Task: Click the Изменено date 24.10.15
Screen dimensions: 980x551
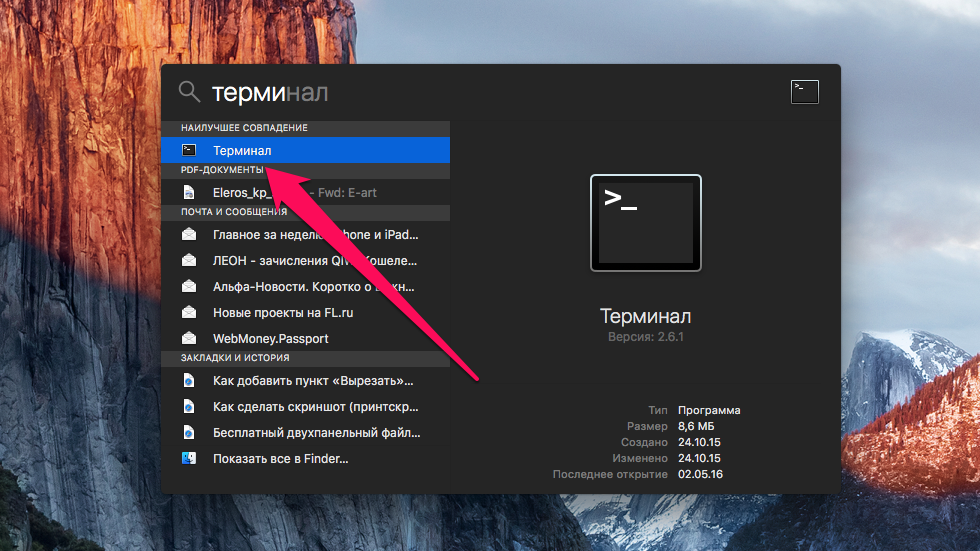Action: click(699, 458)
